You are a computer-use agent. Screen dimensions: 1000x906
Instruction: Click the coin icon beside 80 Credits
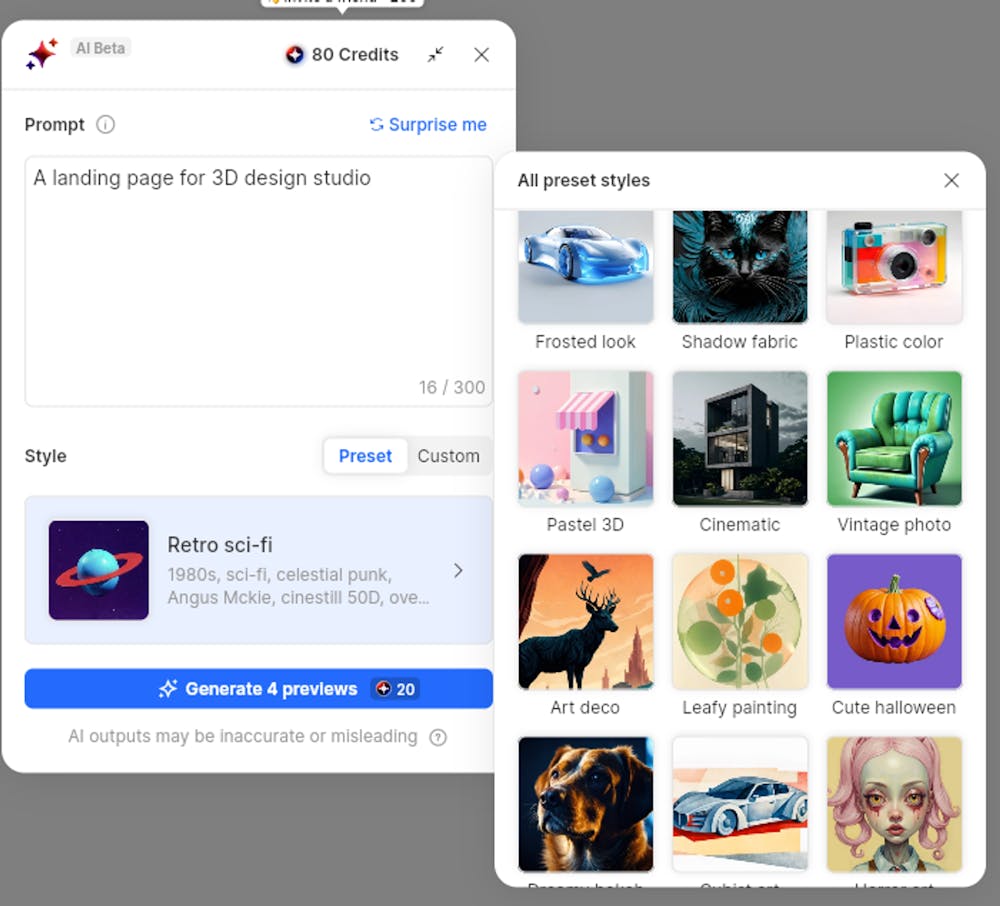click(294, 55)
